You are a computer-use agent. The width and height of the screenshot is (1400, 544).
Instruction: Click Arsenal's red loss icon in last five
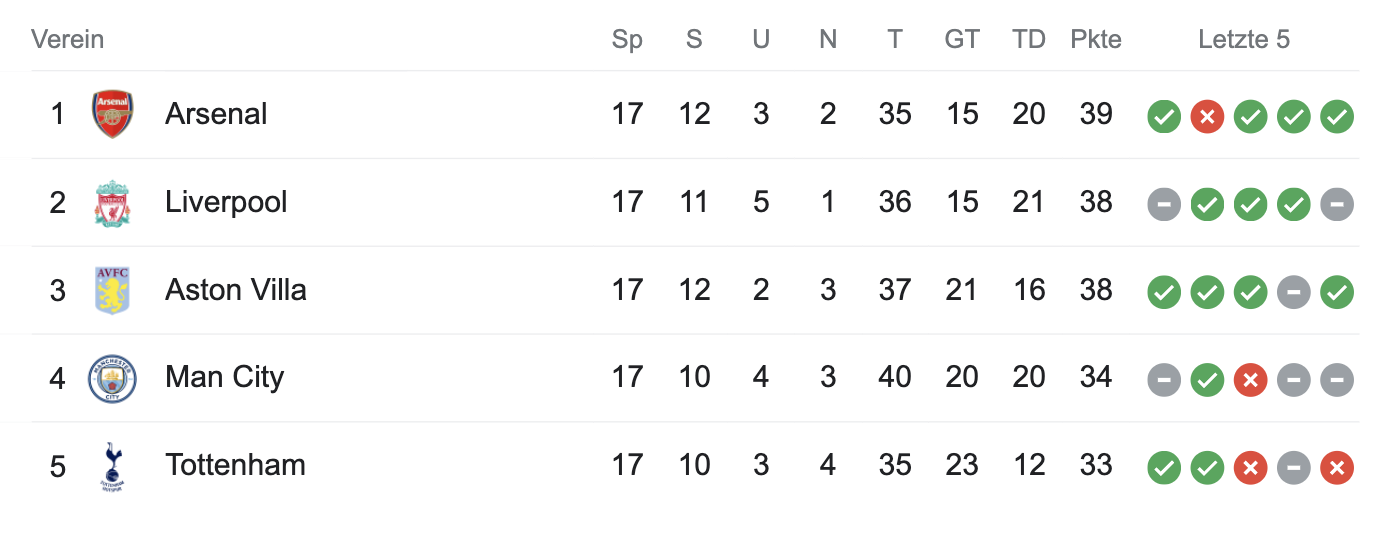pyautogui.click(x=1207, y=116)
